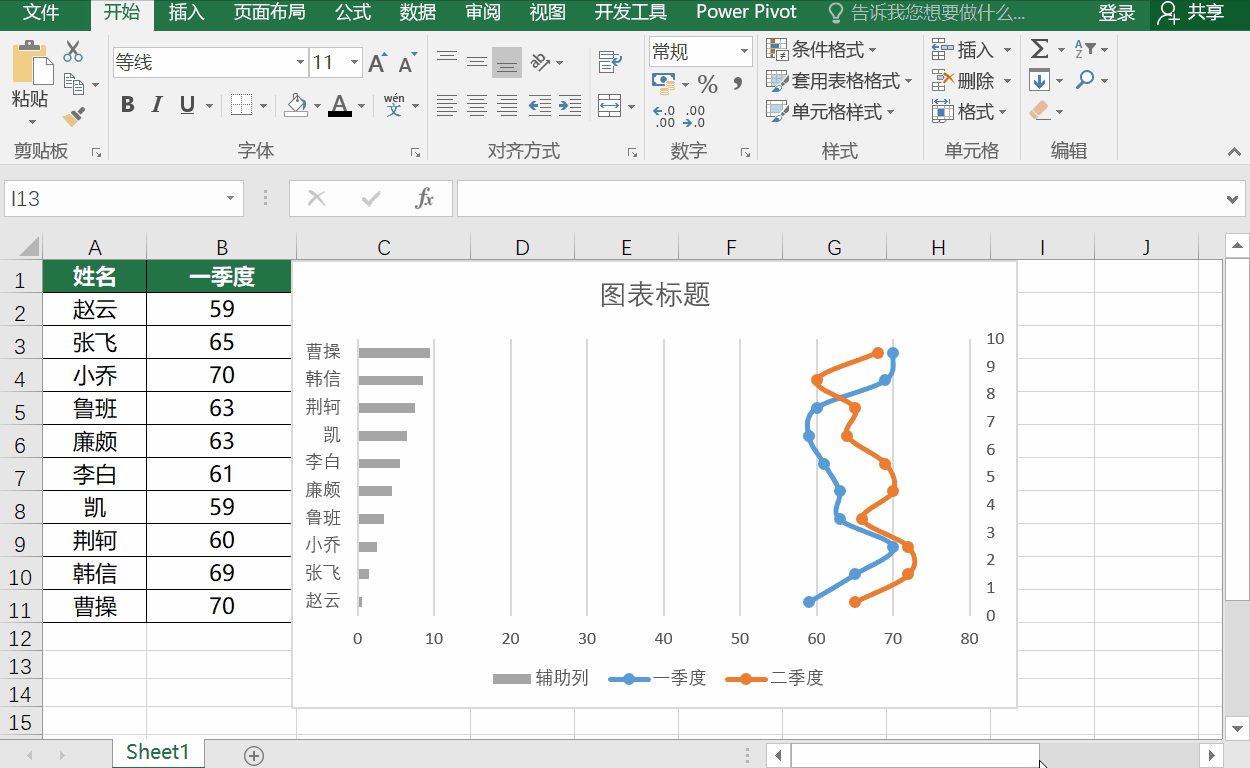Screen dimensions: 1250x768
Task: Open the Name Box dropdown arrow
Action: coord(231,198)
